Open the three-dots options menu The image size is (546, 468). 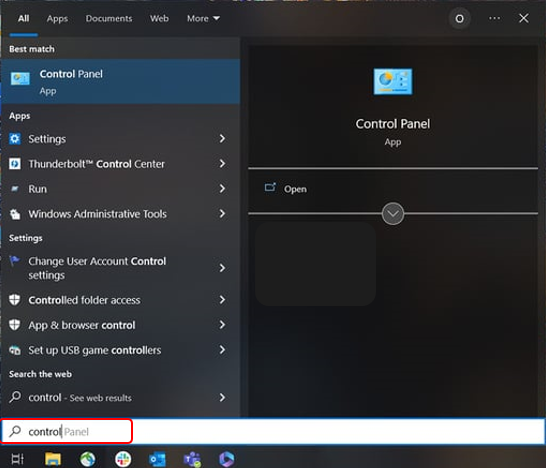click(x=494, y=18)
